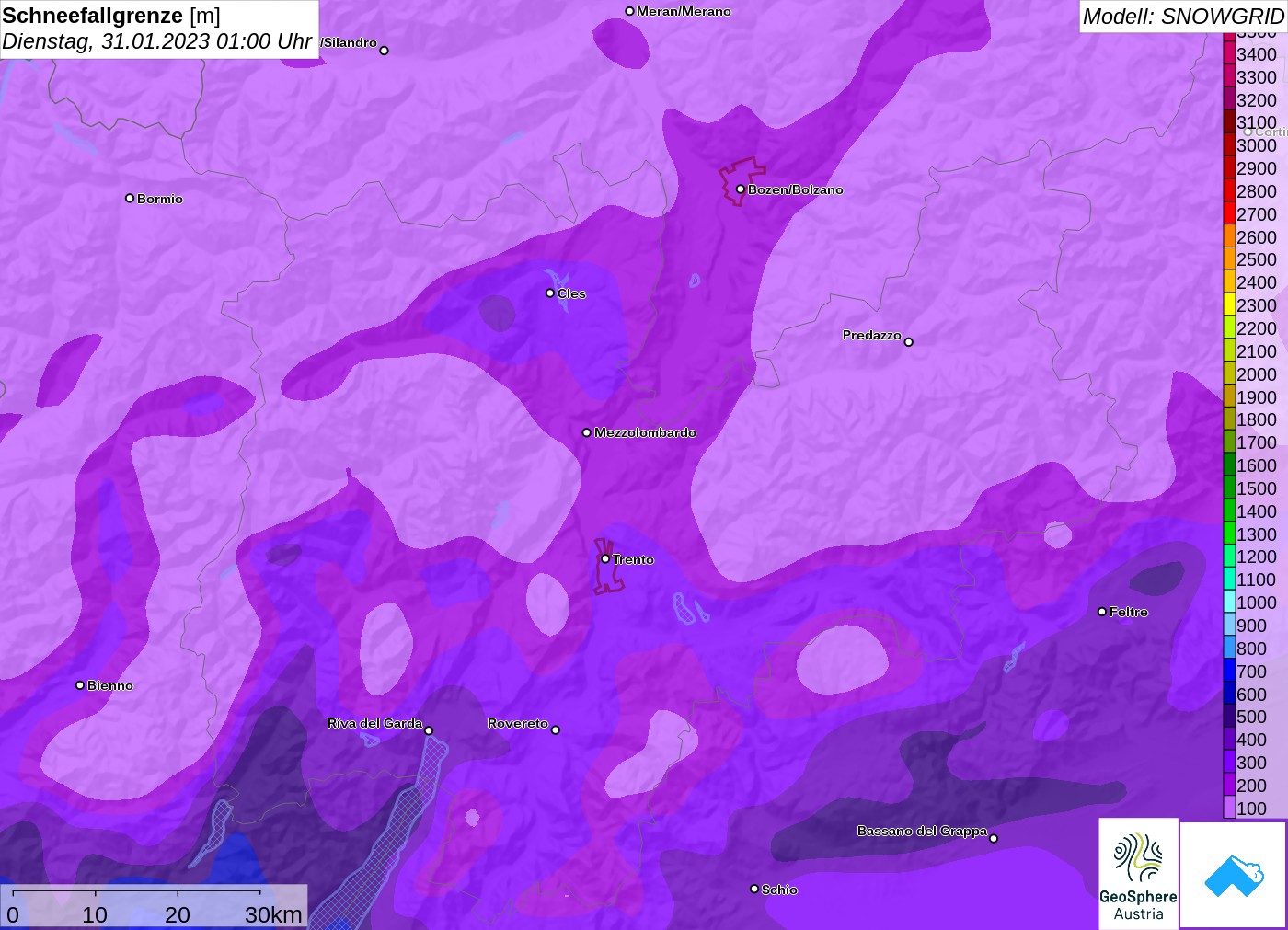
Task: Click the Mezzolombardo label
Action: click(645, 432)
